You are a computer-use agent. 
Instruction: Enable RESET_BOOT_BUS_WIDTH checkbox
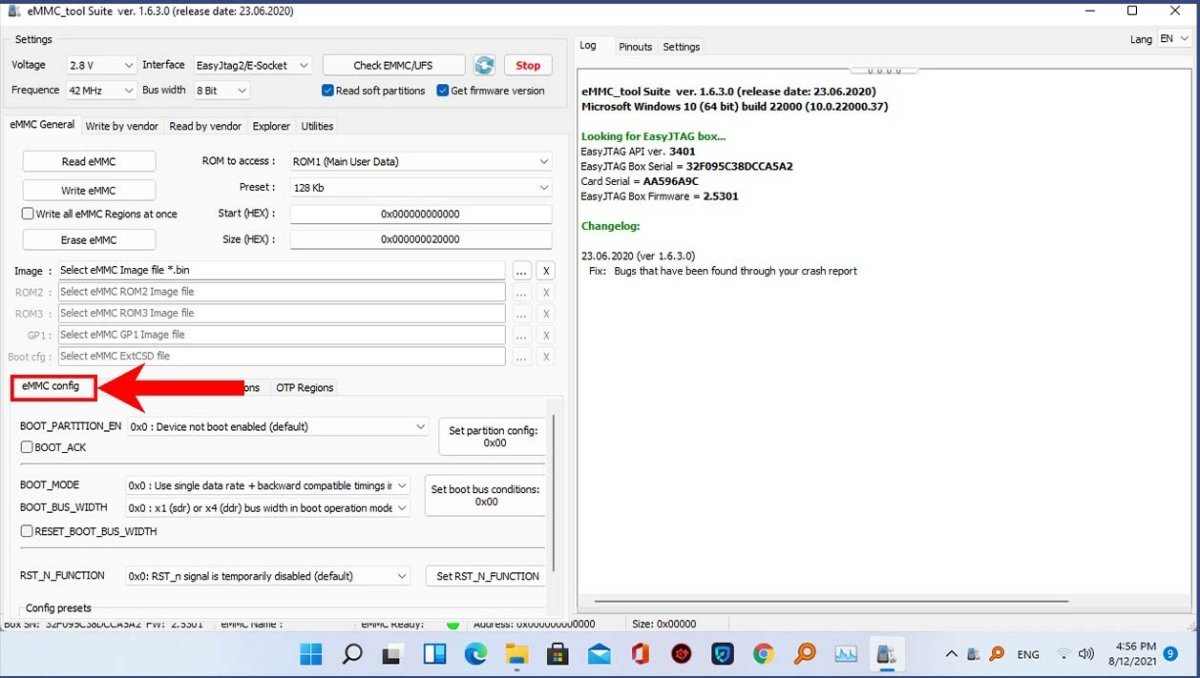tap(27, 531)
